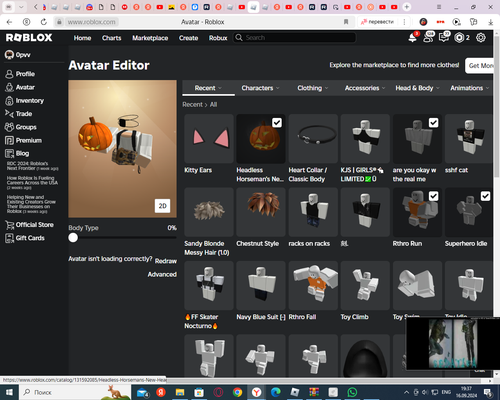
Task: Open Microsoft Edge from the taskbar
Action: click(x=275, y=392)
